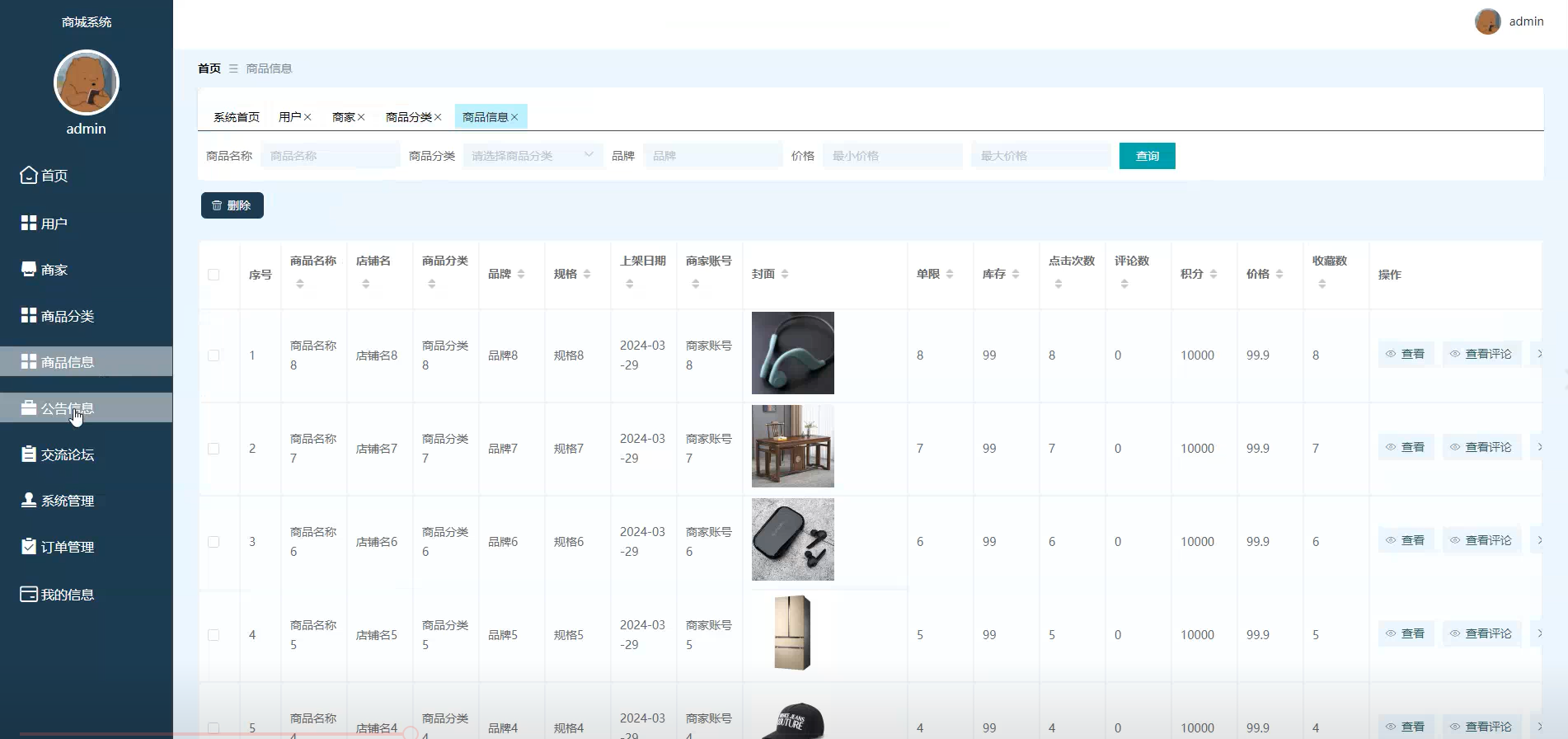Sort by 积分 column sort arrows

pyautogui.click(x=1214, y=274)
